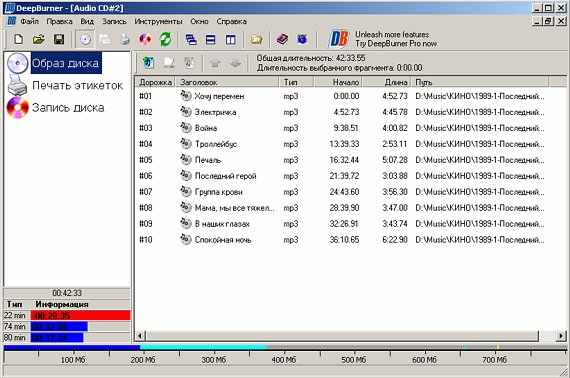
Task: Open the Инструменты menu
Action: pyautogui.click(x=158, y=21)
